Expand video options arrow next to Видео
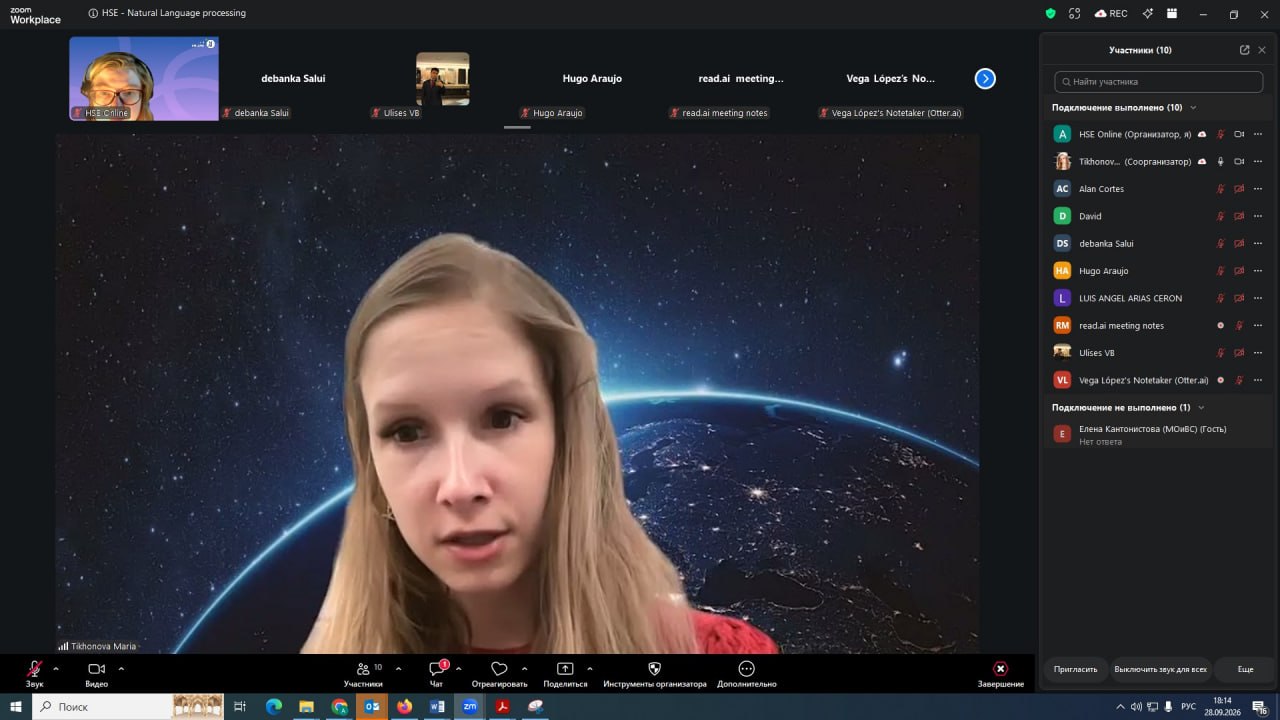The height and width of the screenshot is (720, 1280). click(121, 668)
